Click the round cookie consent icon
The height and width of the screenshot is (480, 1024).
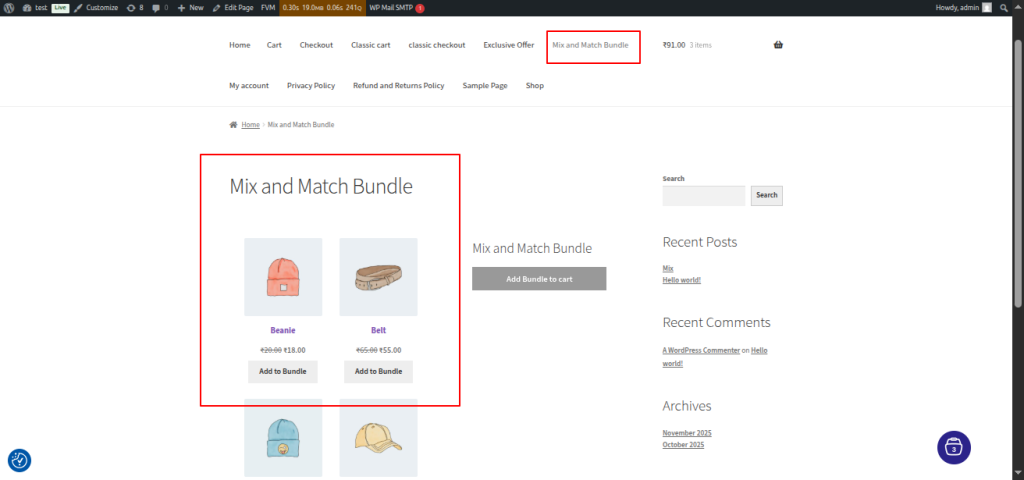click(20, 460)
